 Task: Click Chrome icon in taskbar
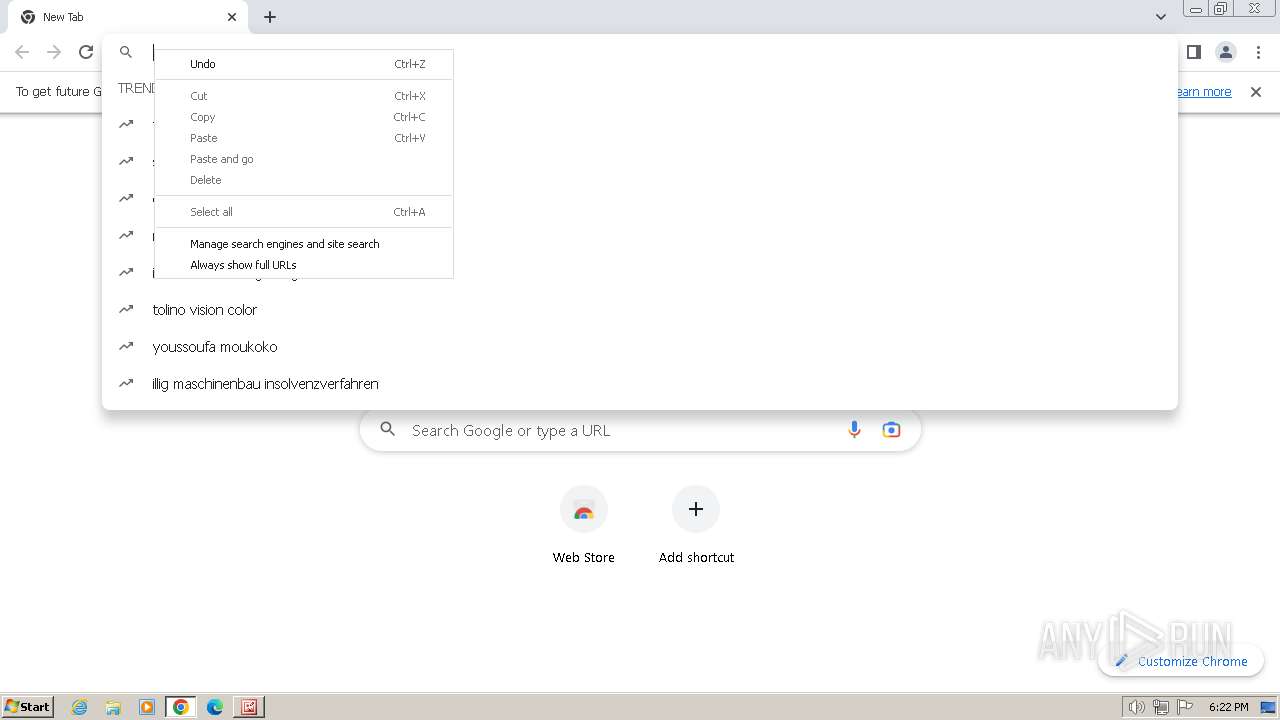[x=181, y=707]
